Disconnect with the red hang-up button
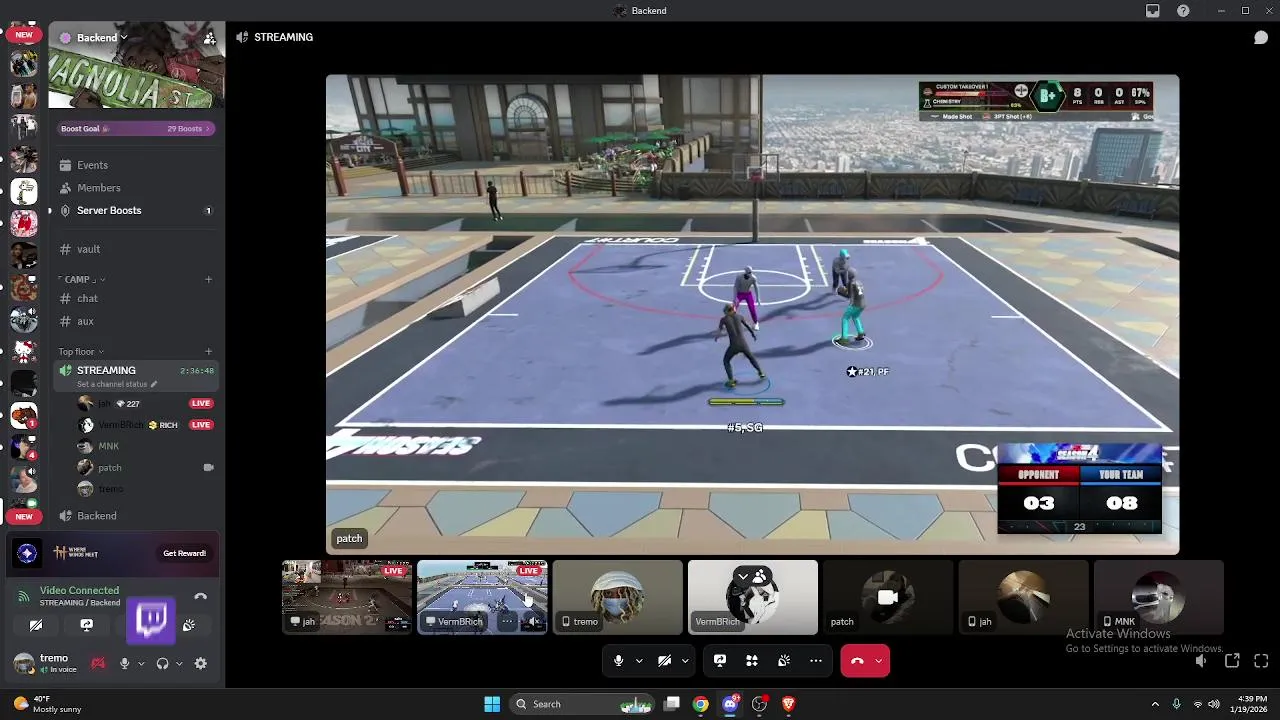The image size is (1280, 720). (857, 660)
